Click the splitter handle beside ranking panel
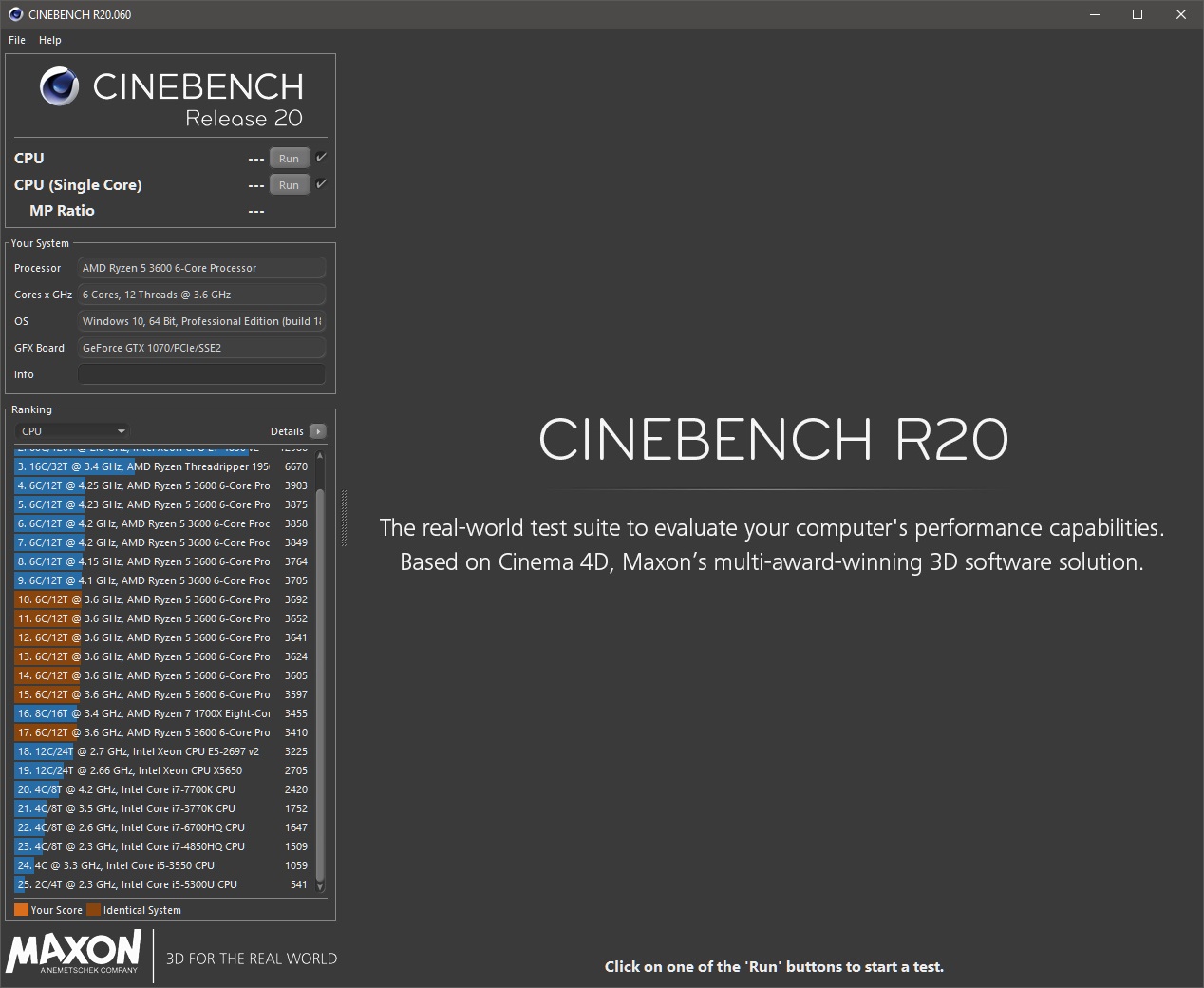The width and height of the screenshot is (1204, 988). coord(344,518)
